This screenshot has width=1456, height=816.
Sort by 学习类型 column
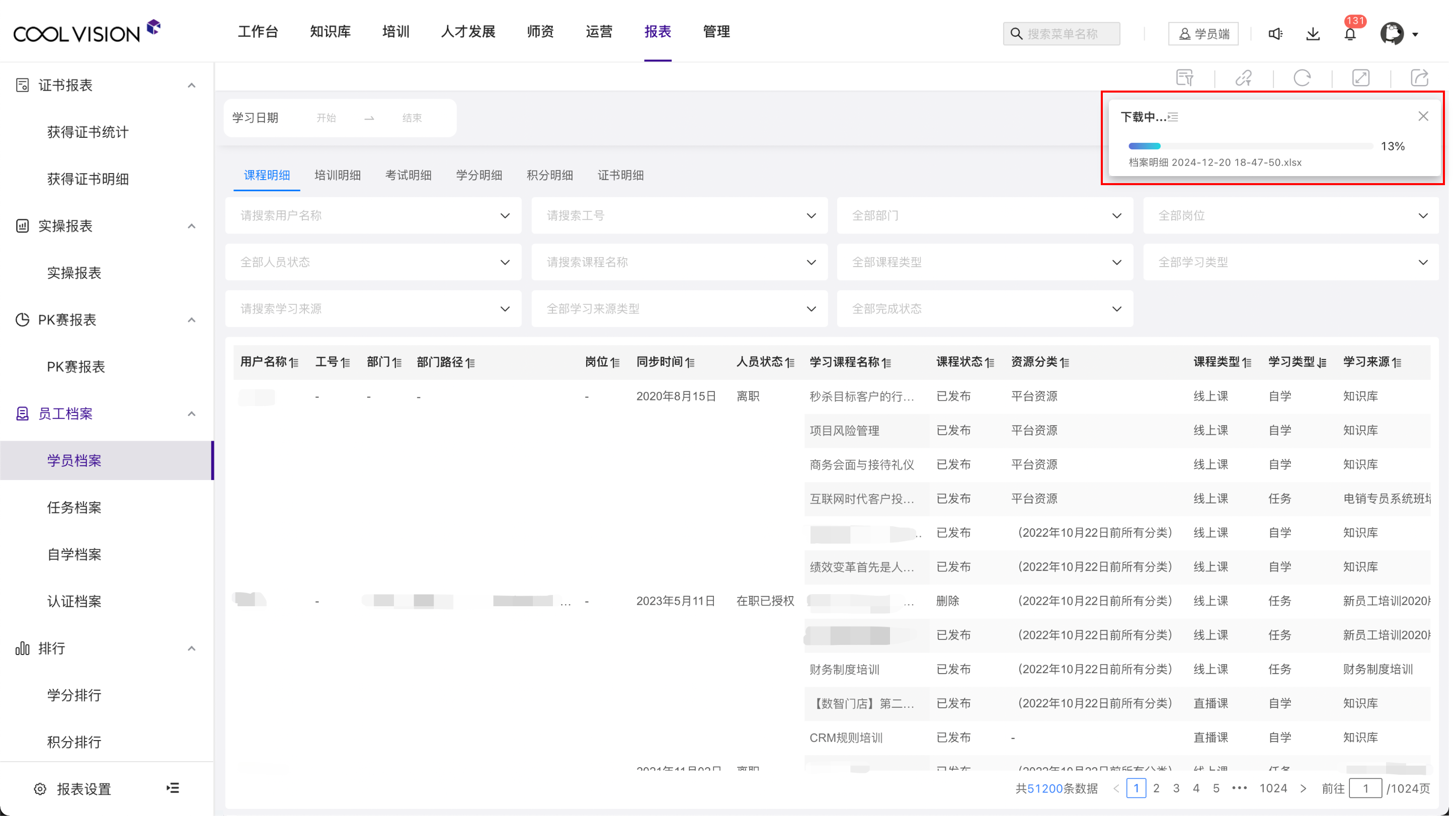[x=1322, y=362]
